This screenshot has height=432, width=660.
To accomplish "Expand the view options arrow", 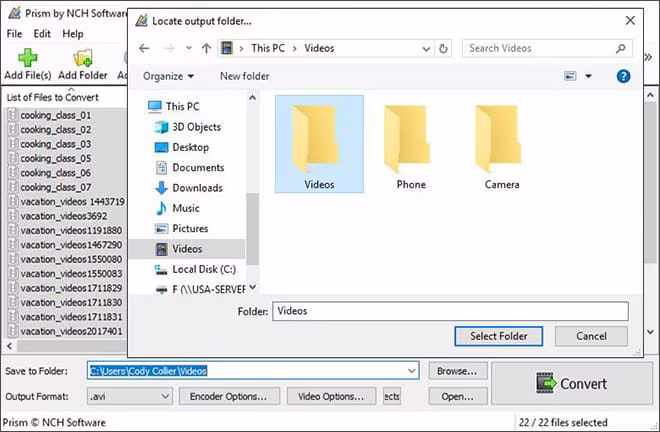I will point(588,76).
